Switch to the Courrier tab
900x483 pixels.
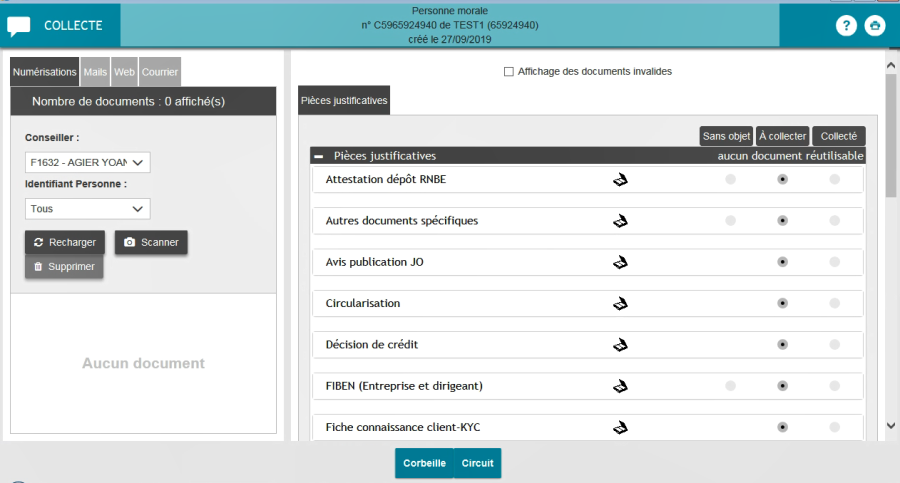pos(159,72)
